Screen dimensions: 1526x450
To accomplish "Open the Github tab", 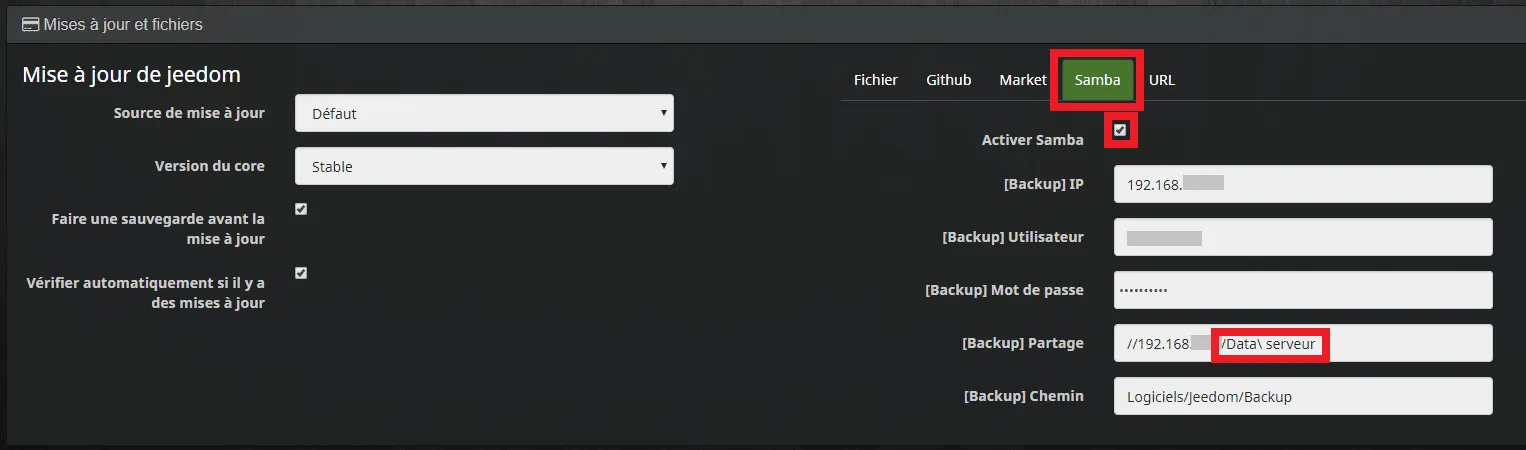I will [x=948, y=80].
